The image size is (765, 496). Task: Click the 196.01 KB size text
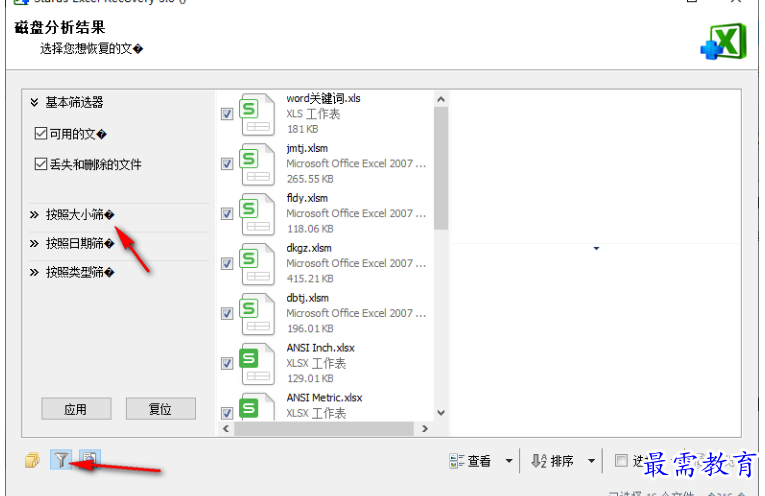tap(310, 328)
